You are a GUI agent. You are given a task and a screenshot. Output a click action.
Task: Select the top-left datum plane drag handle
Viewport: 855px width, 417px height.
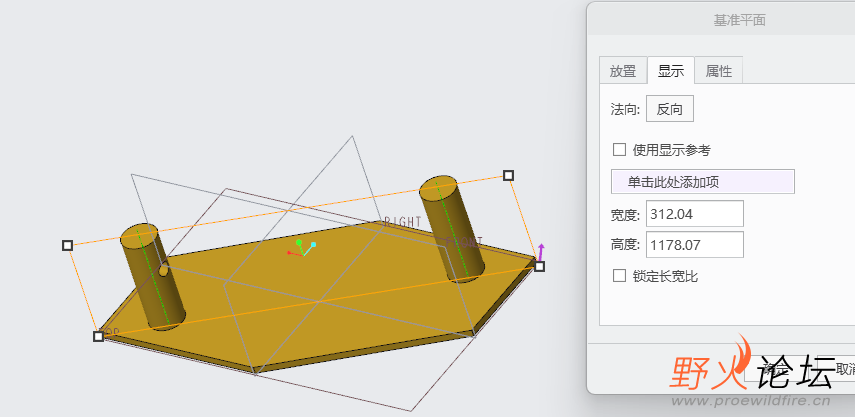(x=67, y=245)
